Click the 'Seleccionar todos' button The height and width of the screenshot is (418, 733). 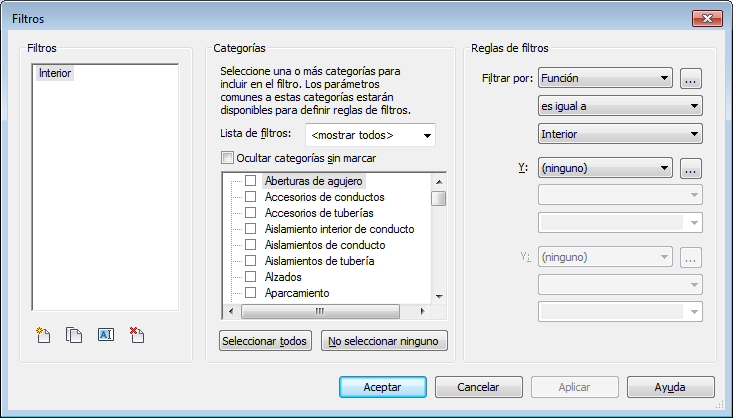[x=265, y=342]
